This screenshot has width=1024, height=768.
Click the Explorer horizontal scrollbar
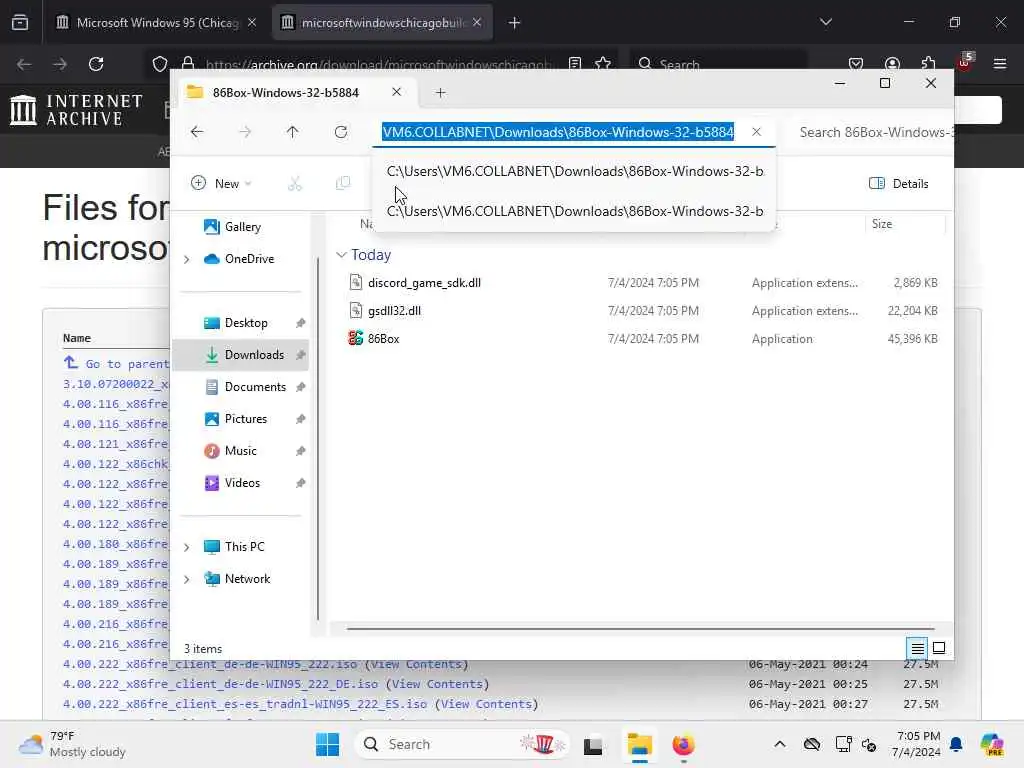640,628
